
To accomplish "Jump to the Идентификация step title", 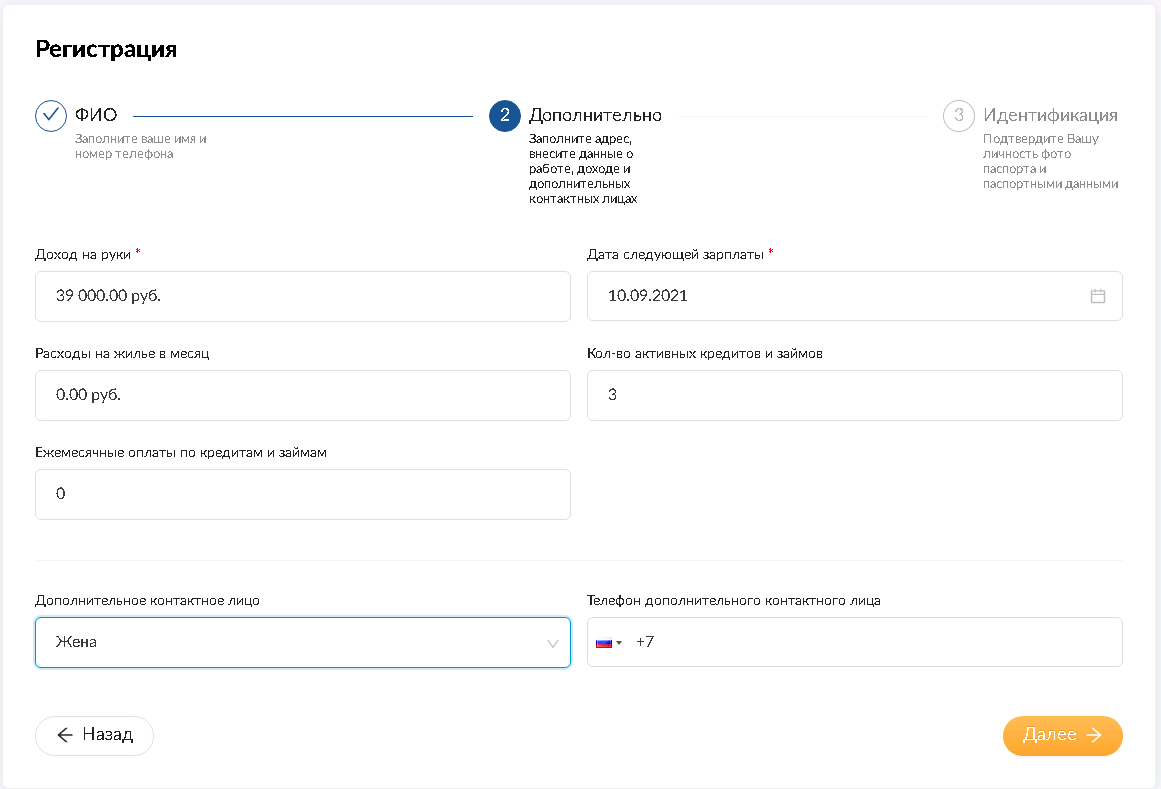I will click(x=1050, y=115).
